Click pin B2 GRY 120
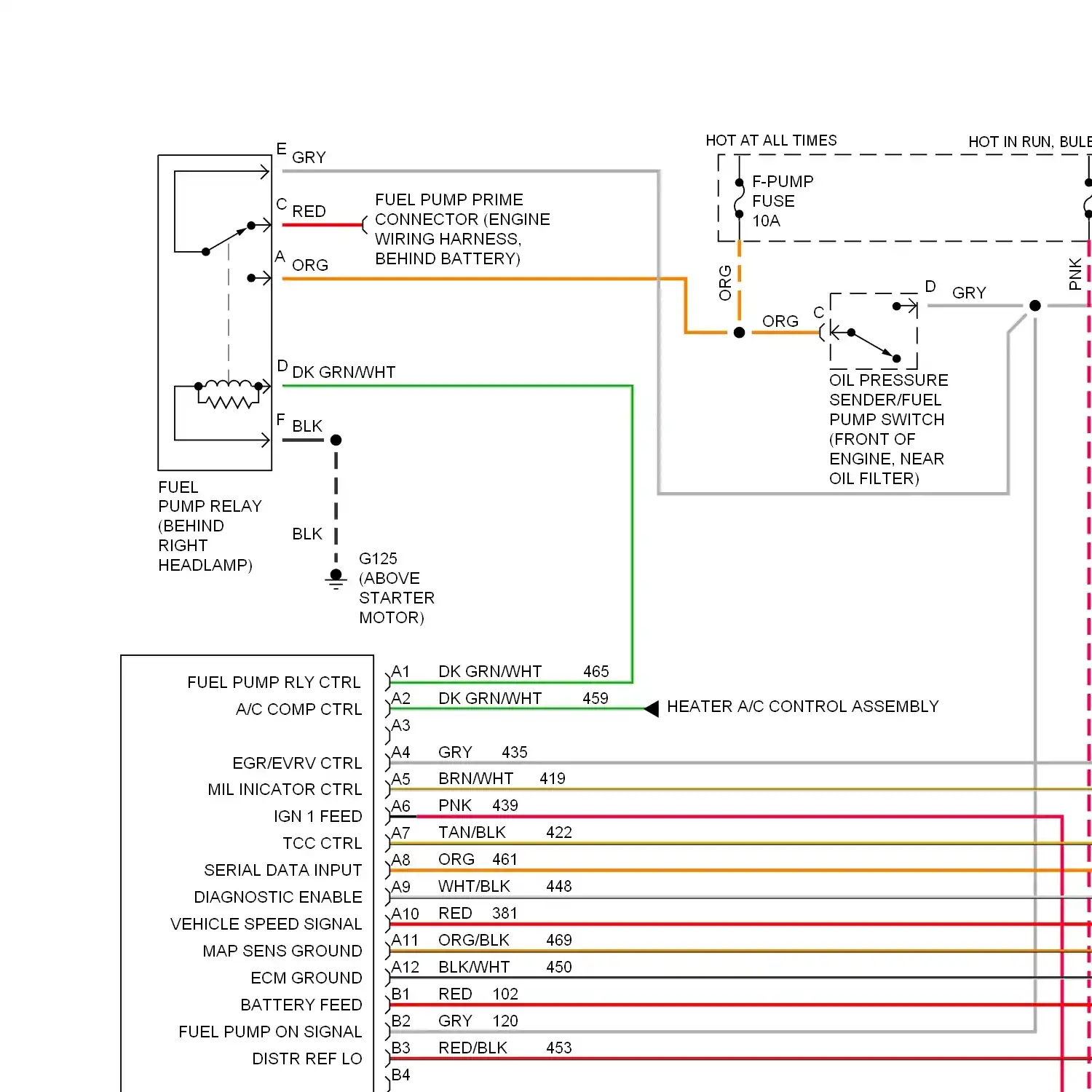Image resolution: width=1092 pixels, height=1092 pixels. (x=455, y=1021)
